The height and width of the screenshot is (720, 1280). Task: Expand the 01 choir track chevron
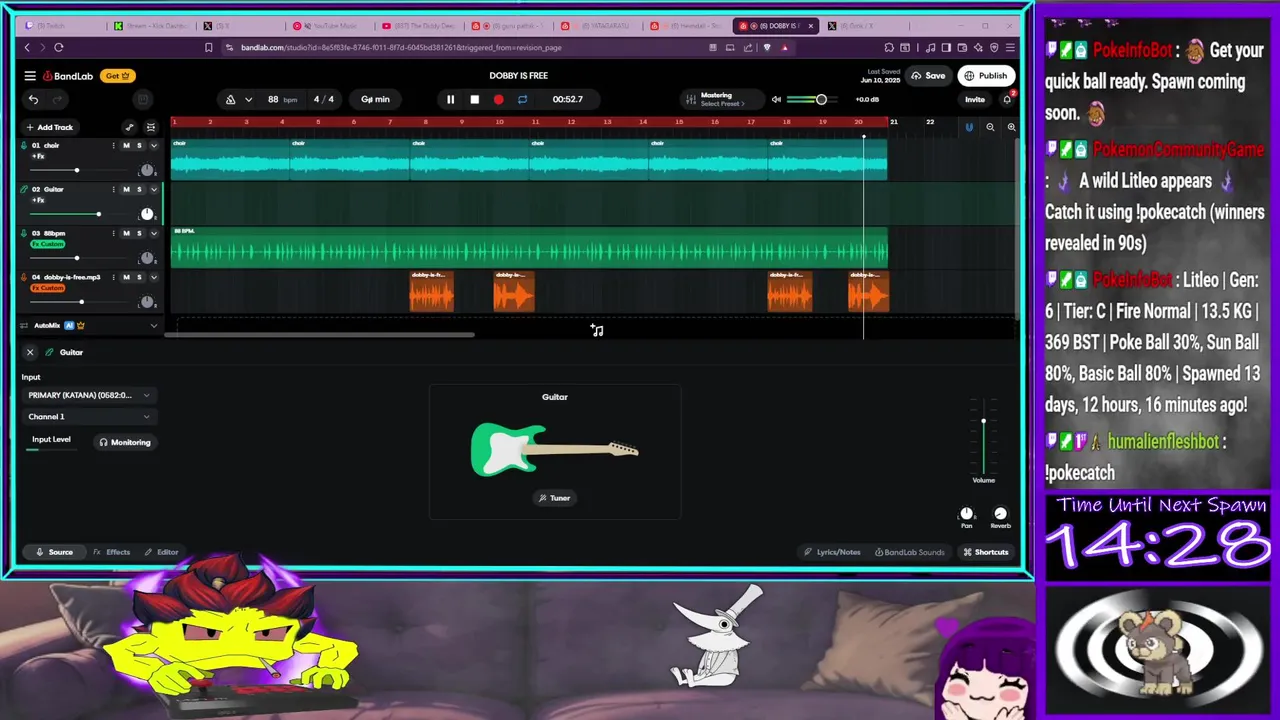pos(153,146)
